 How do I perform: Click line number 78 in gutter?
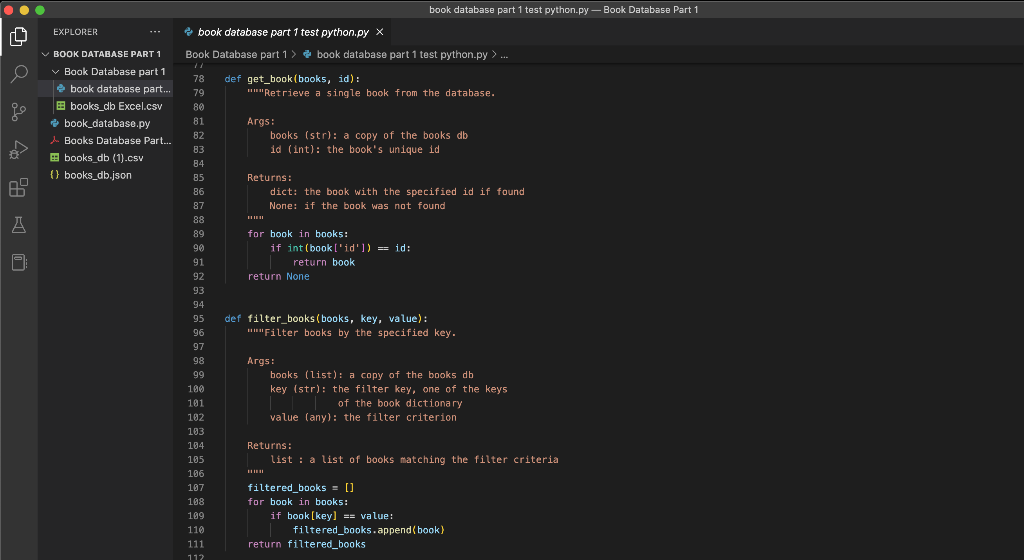199,79
